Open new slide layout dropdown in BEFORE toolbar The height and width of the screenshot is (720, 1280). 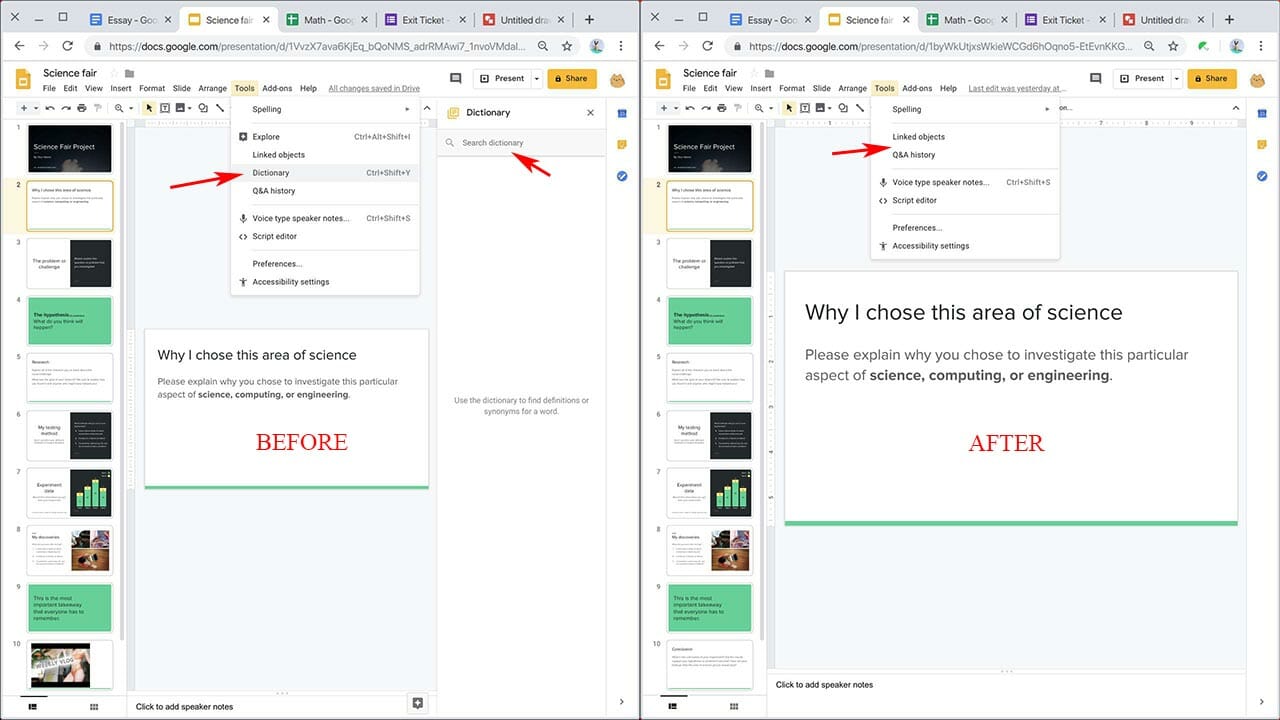point(36,108)
